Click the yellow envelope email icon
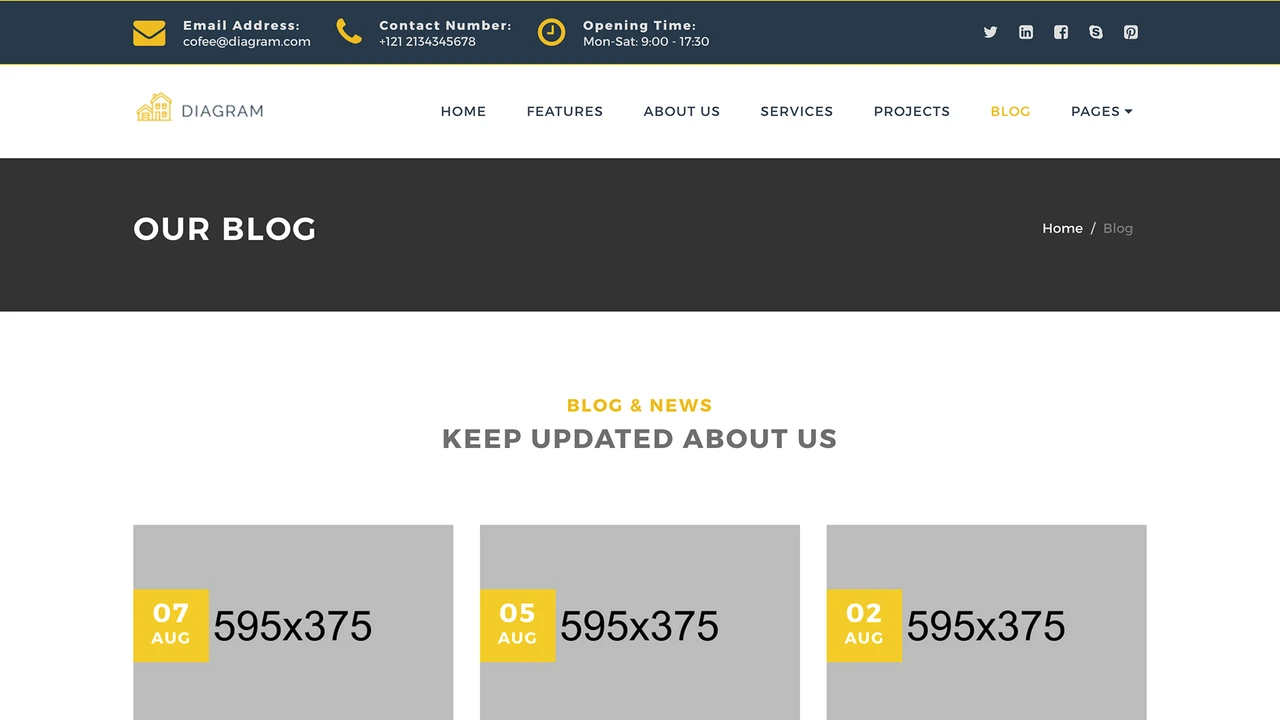1280x720 pixels. [x=149, y=33]
